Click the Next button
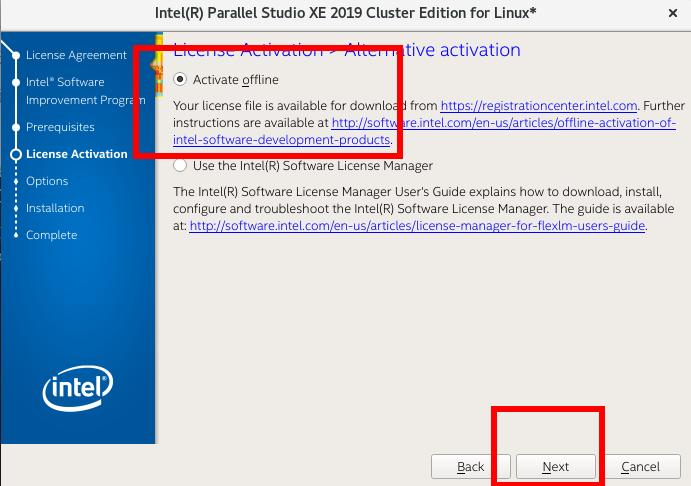 (x=555, y=467)
